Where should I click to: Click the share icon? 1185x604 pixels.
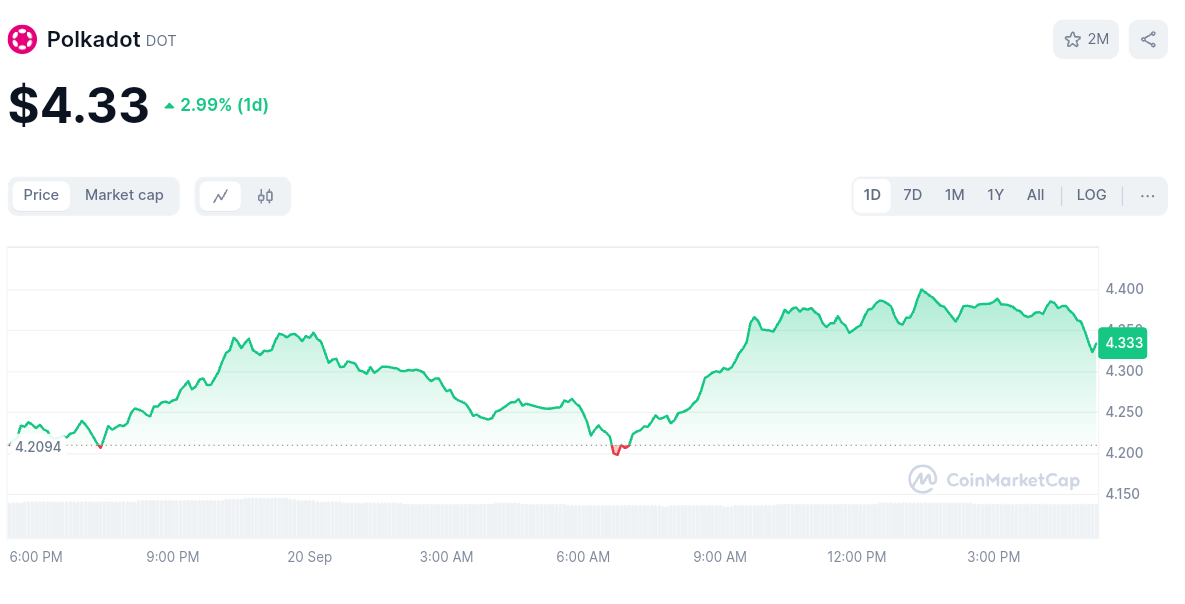point(1147,39)
